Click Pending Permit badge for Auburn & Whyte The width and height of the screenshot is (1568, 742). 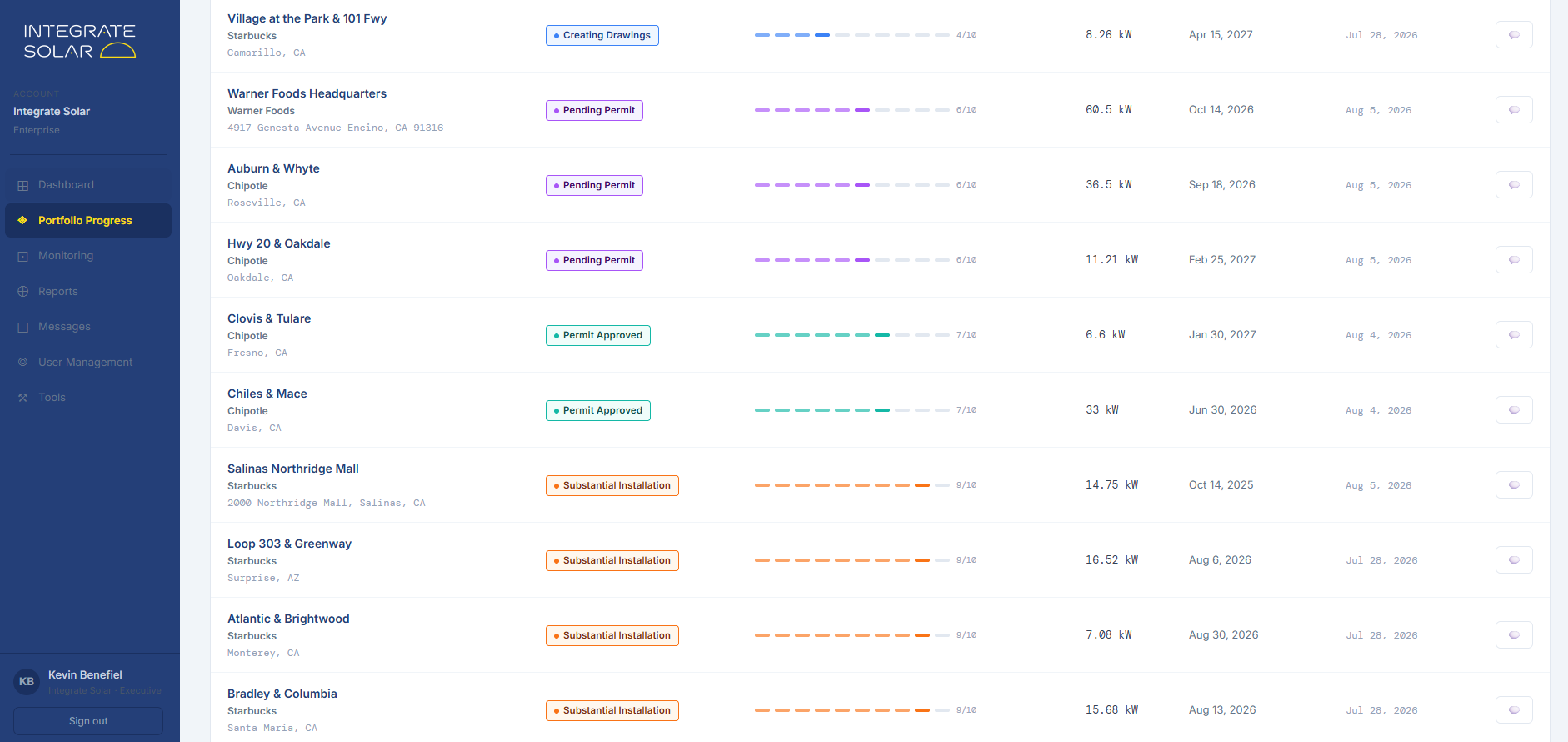click(x=594, y=185)
